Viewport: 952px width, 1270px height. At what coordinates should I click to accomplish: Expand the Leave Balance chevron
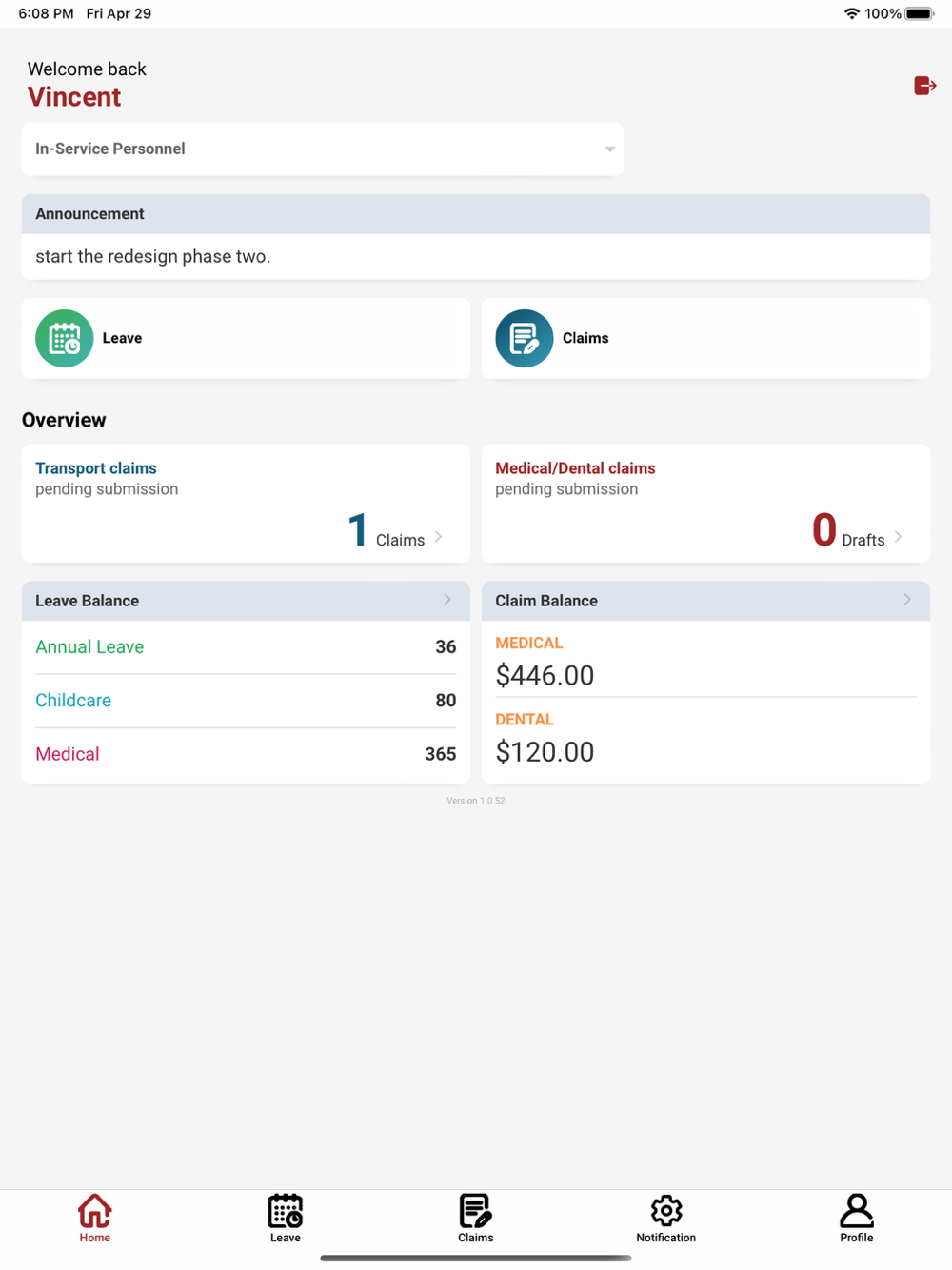pos(446,600)
